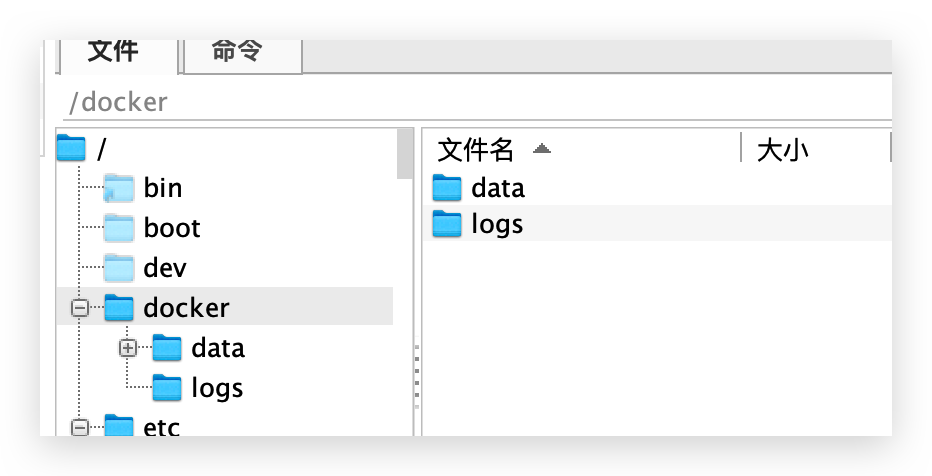Select the root / folder icon in tree
The height and width of the screenshot is (476, 932).
[71, 148]
